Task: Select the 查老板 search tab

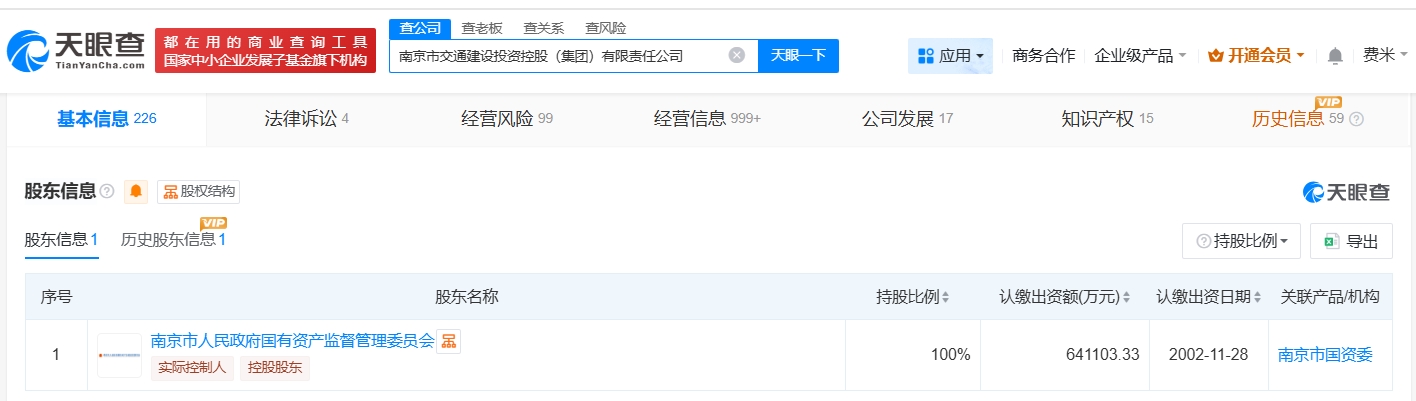Action: click(482, 28)
